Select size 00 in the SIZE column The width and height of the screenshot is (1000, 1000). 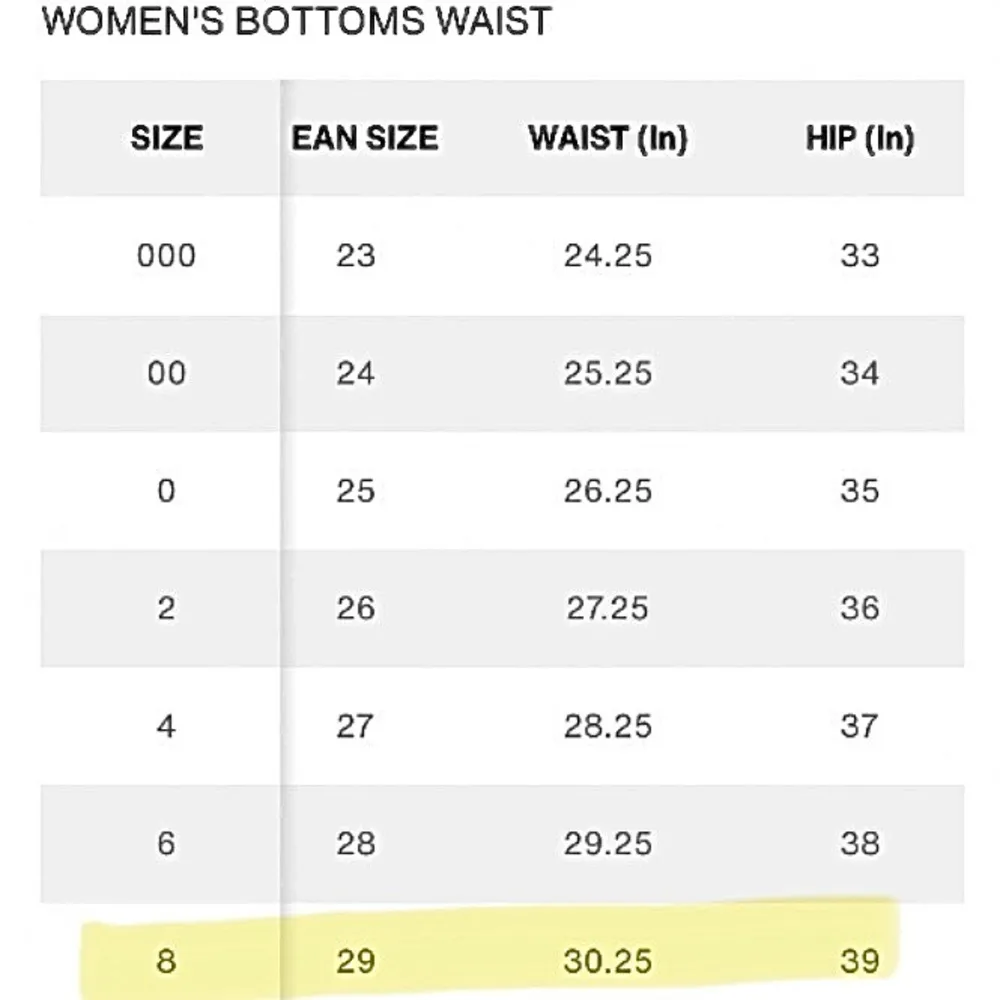pos(166,373)
